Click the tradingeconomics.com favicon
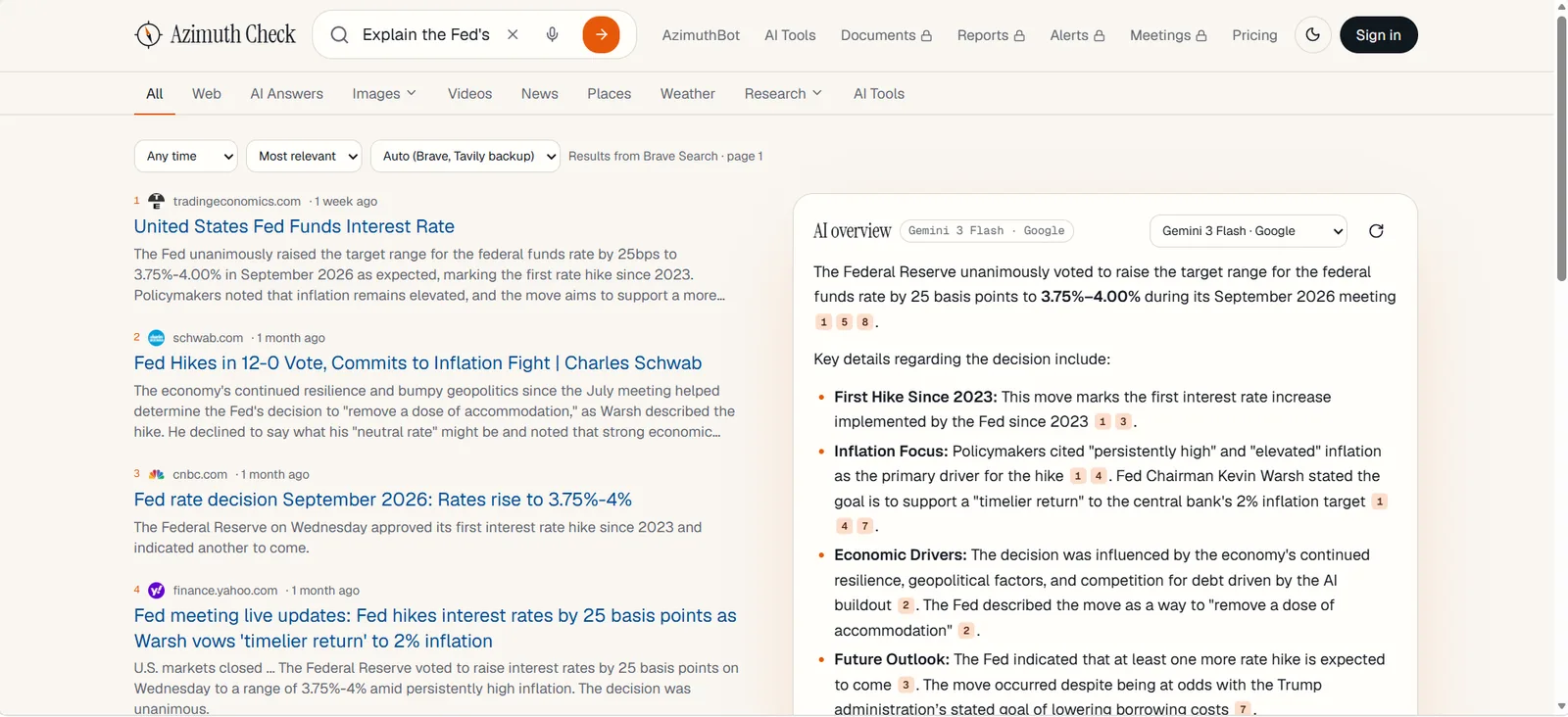Screen dimensions: 1568x717 (x=156, y=201)
